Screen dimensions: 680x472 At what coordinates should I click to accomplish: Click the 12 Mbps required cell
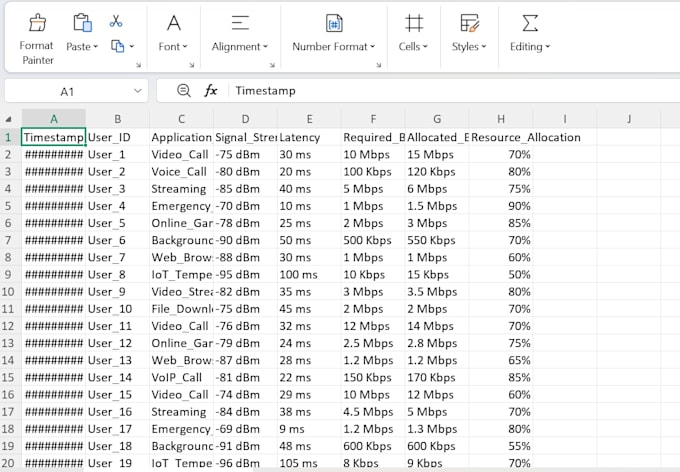point(373,326)
